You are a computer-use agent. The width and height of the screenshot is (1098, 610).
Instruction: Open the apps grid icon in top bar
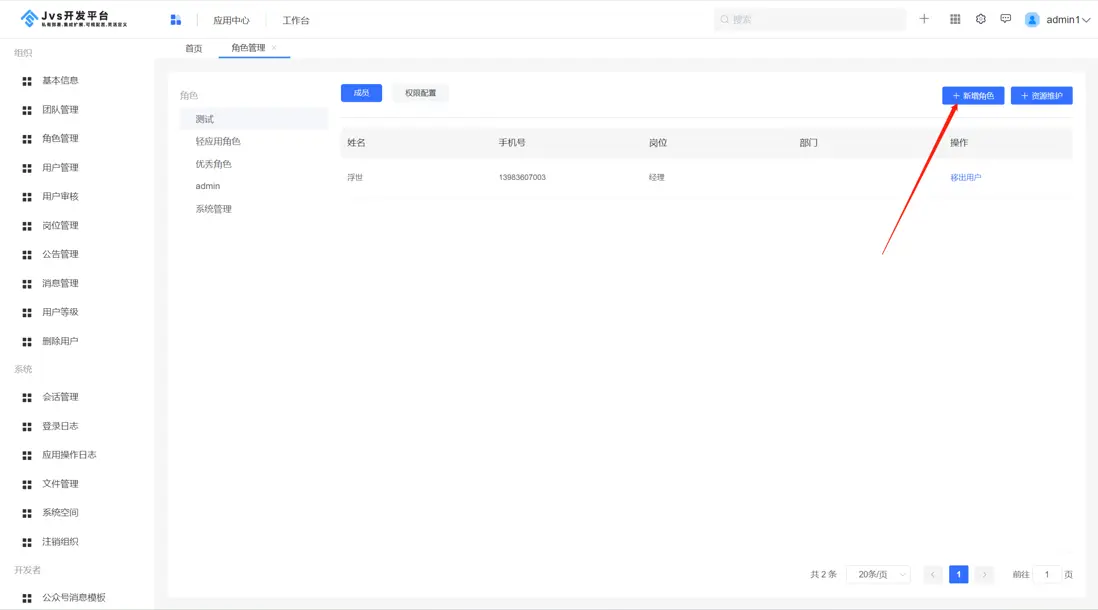tap(955, 19)
